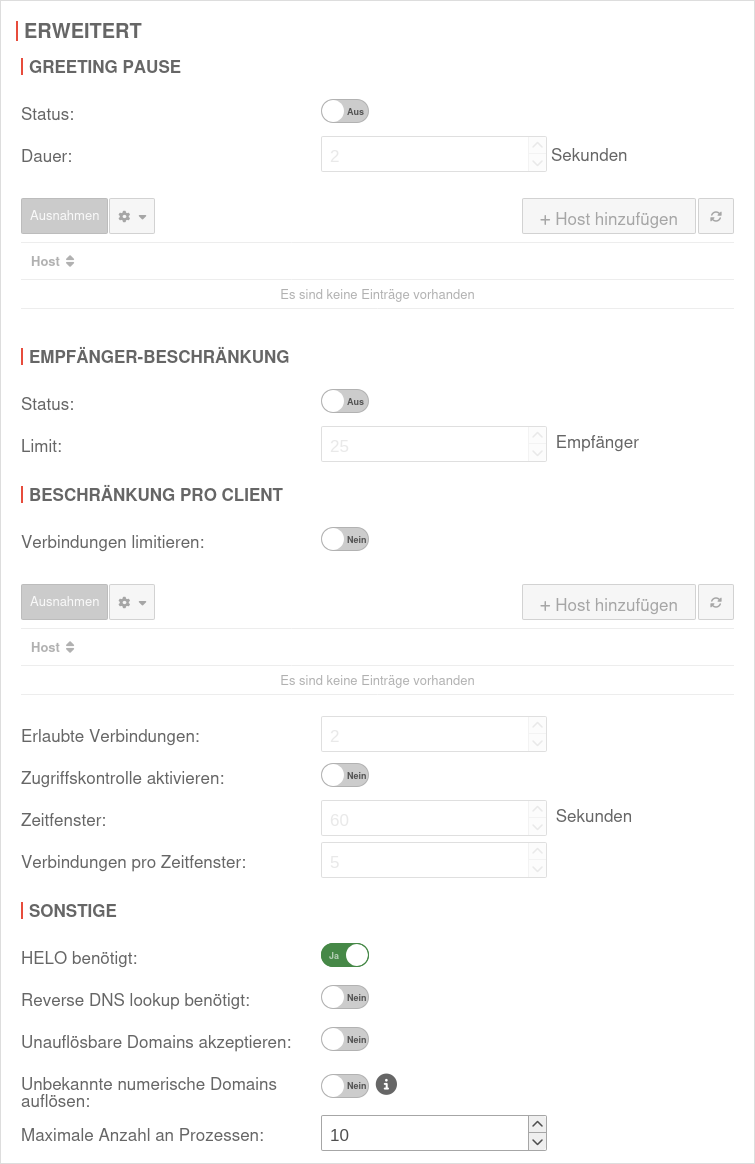Click Host hinzufügen button in Greeting Pause
755x1164 pixels.
[608, 218]
